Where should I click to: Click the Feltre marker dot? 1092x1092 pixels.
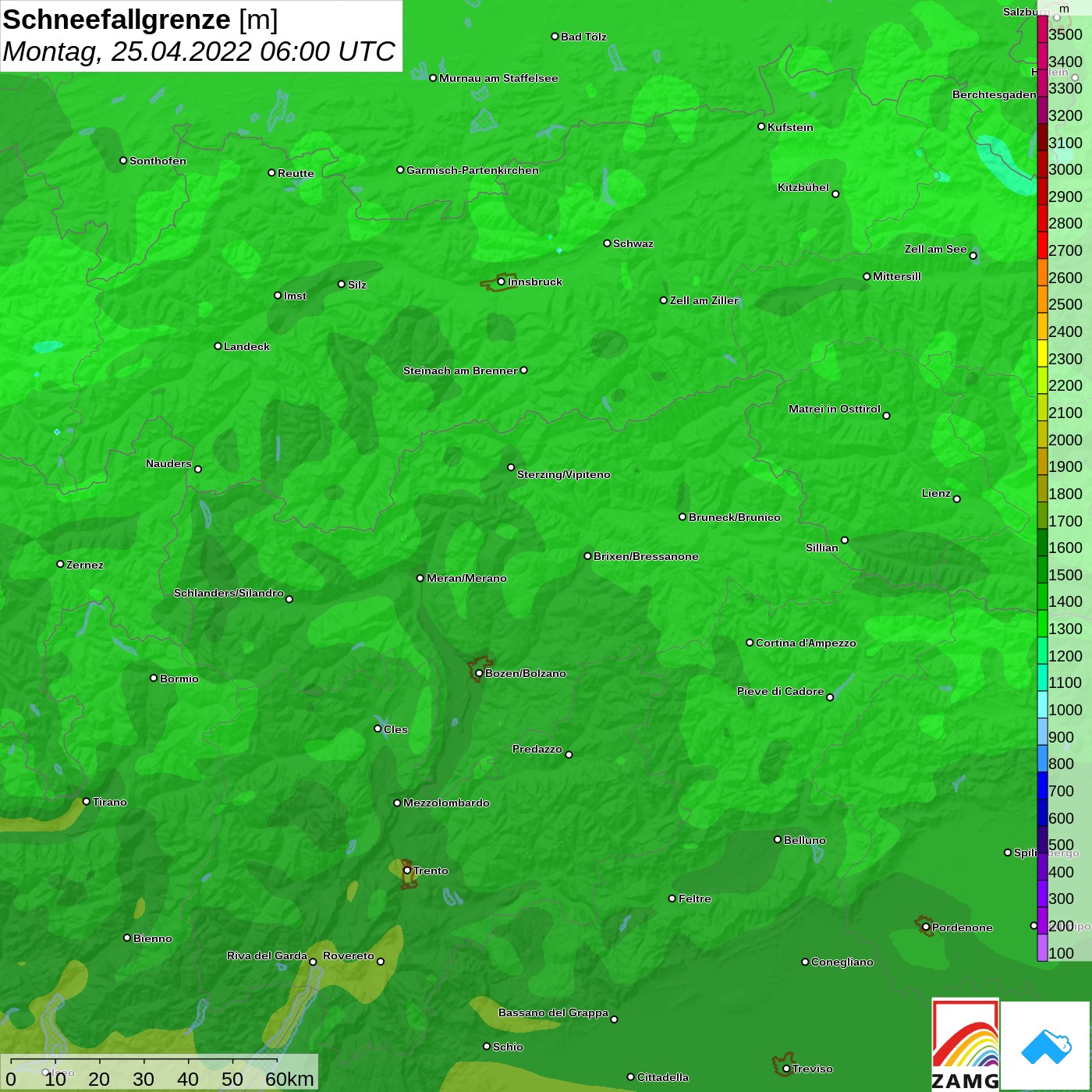[x=672, y=899]
